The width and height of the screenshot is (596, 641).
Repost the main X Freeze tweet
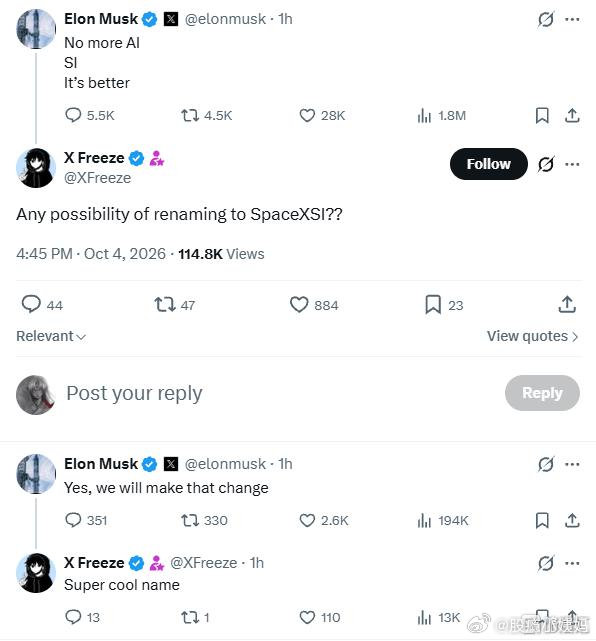coord(175,305)
